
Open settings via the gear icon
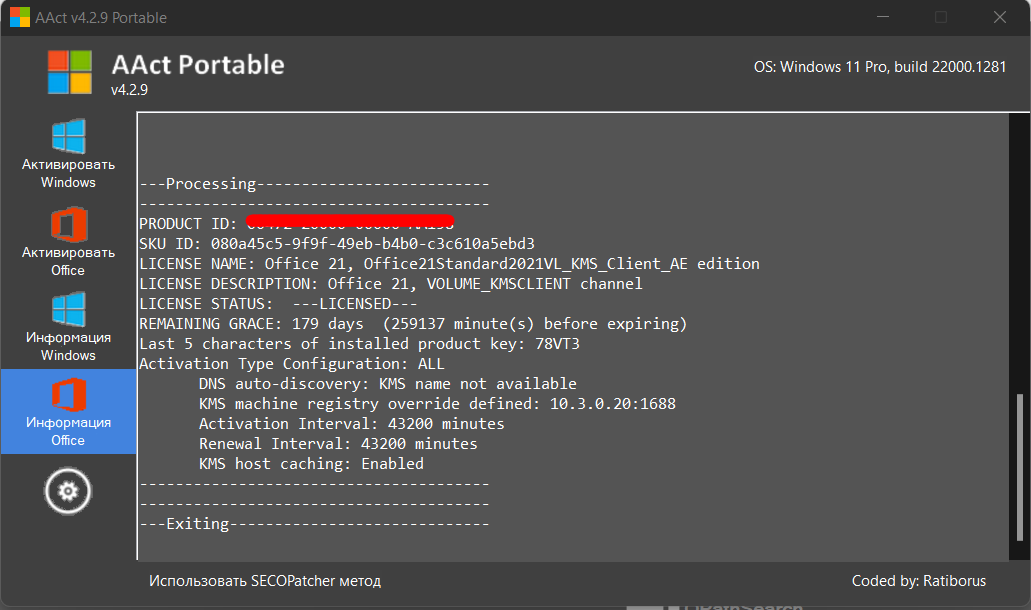pyautogui.click(x=68, y=491)
